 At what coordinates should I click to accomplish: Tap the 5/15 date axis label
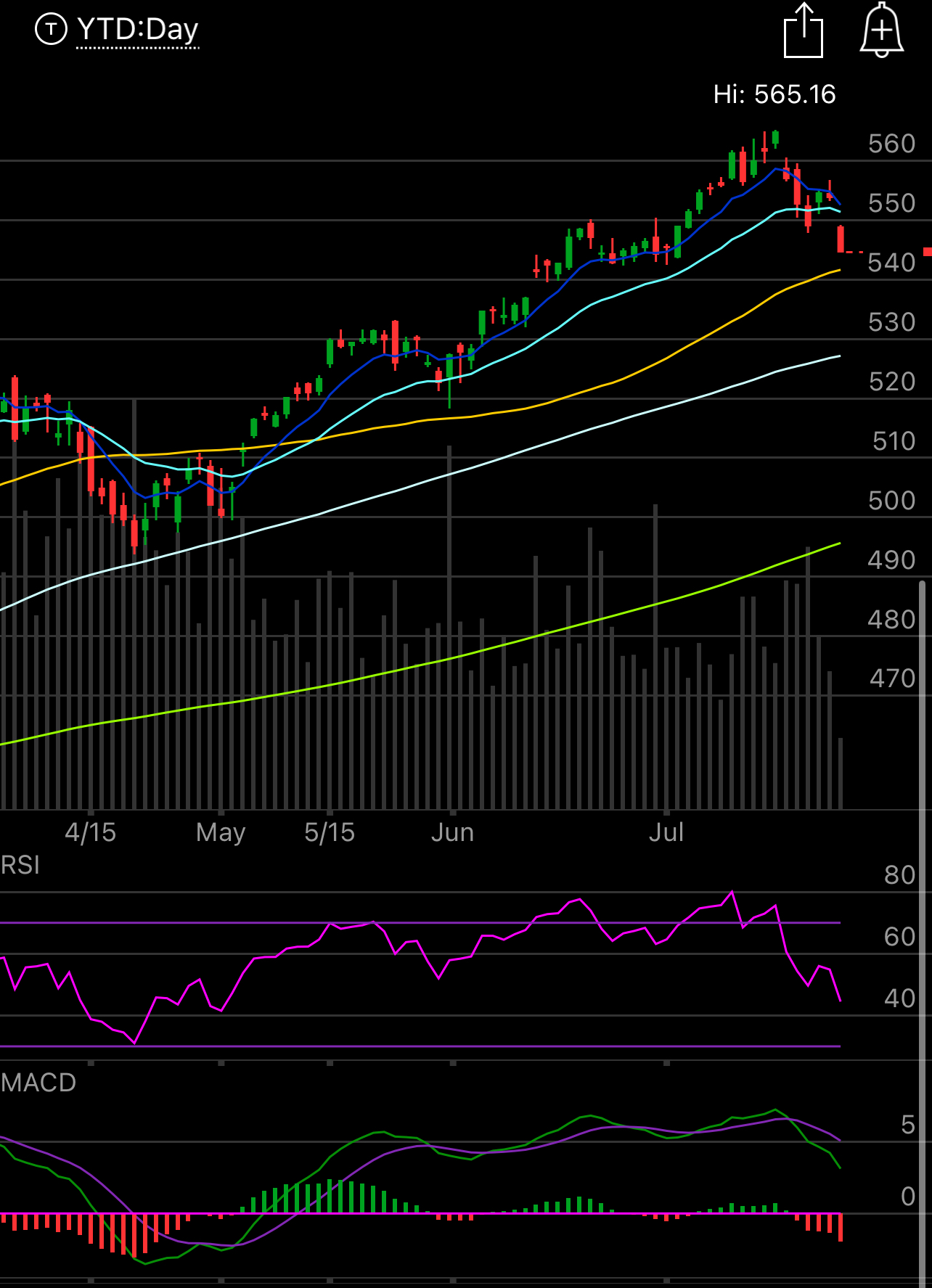point(330,832)
